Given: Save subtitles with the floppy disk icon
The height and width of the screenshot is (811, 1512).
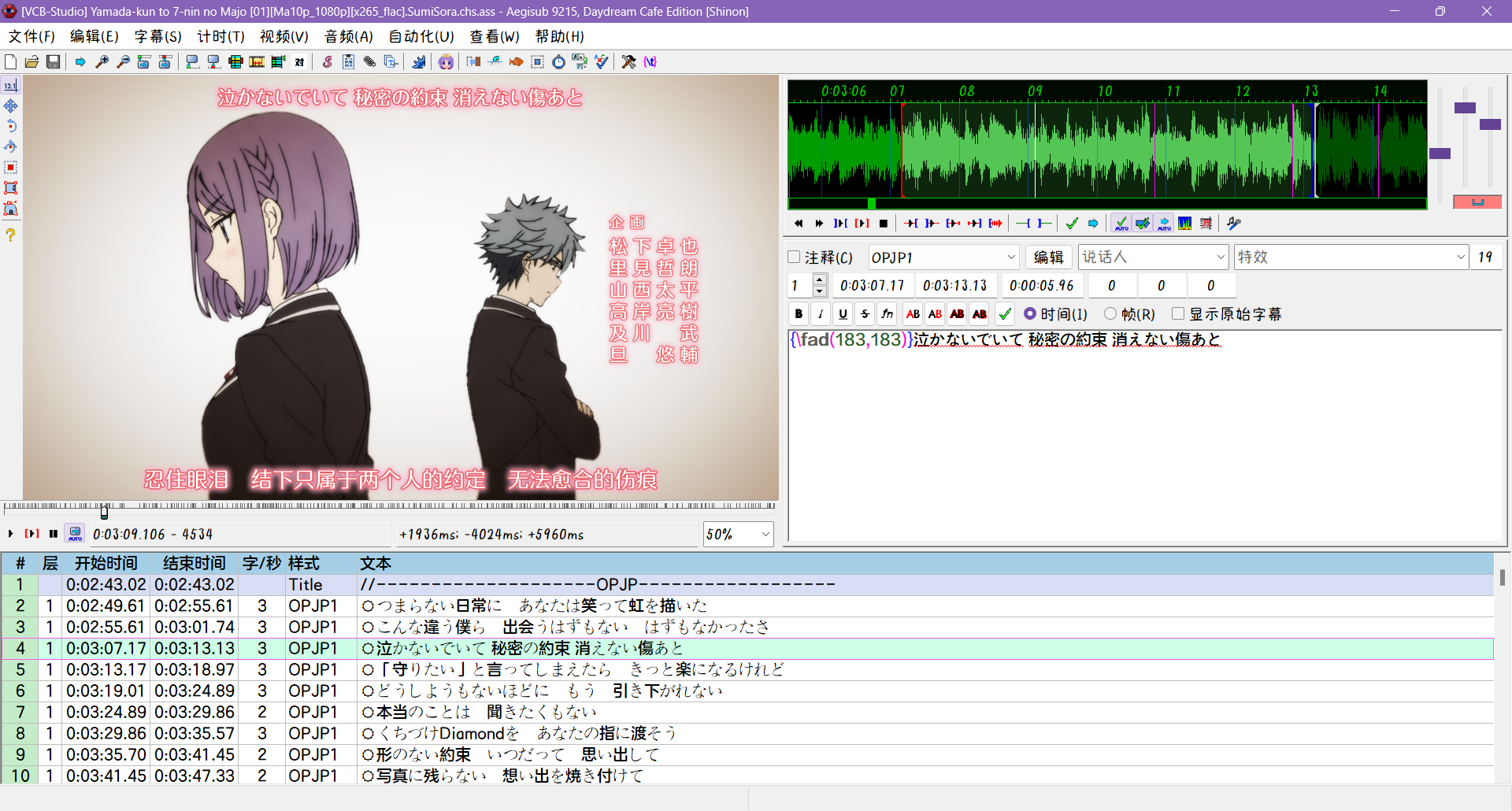Looking at the screenshot, I should tap(54, 62).
